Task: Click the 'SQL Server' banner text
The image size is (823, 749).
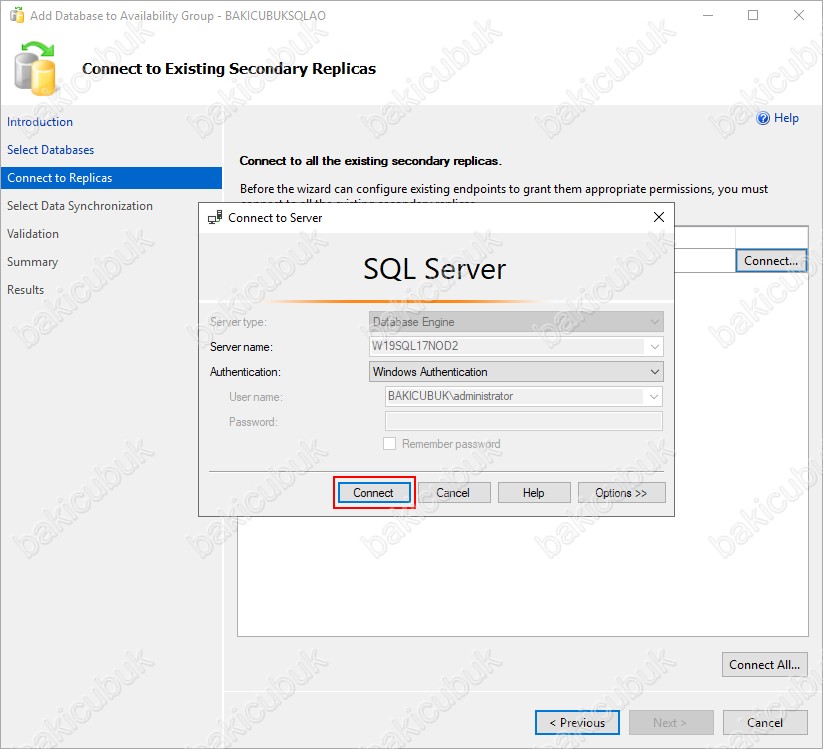Action: [x=435, y=269]
